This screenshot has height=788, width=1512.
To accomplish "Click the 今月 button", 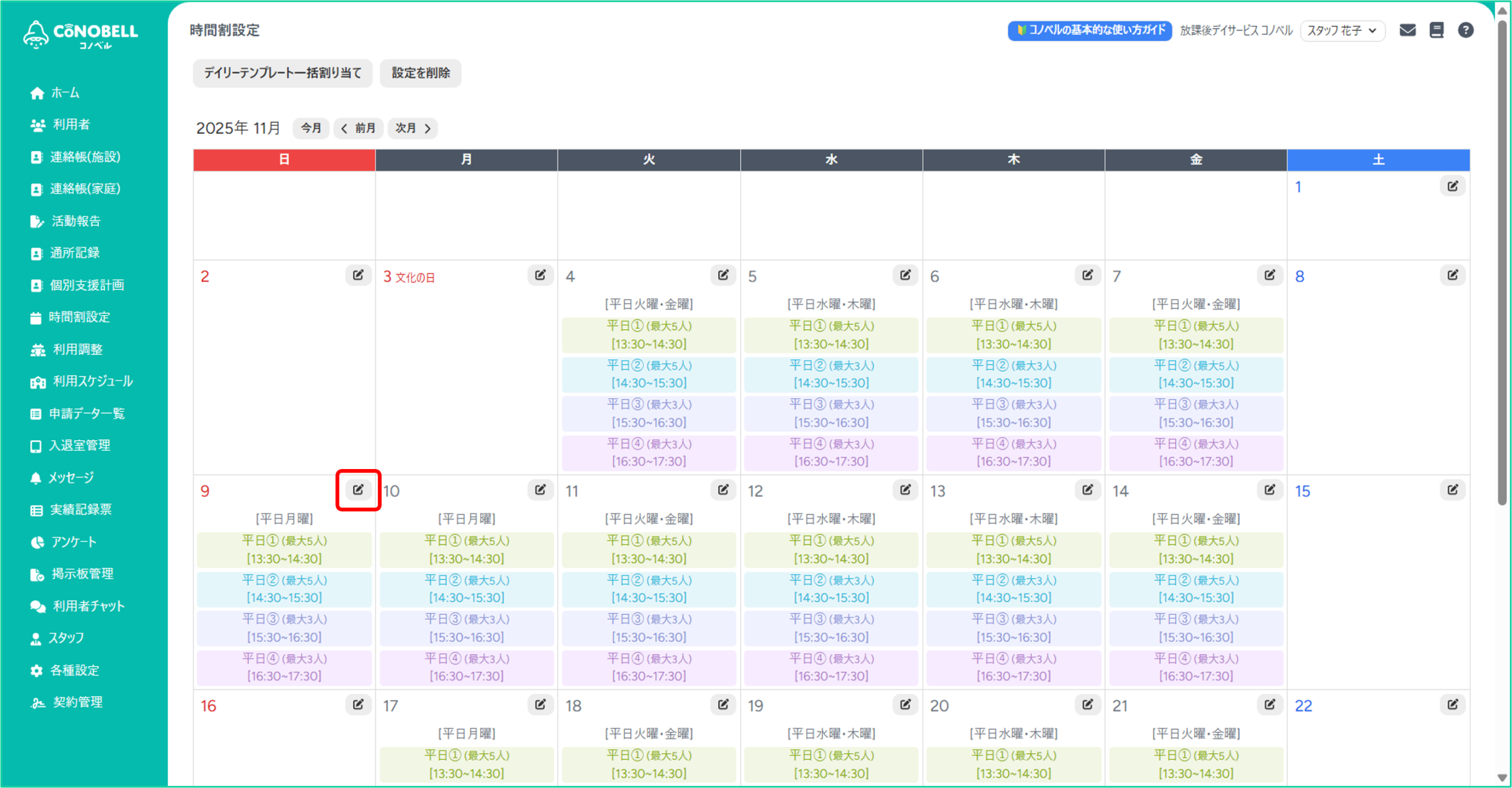I will [311, 128].
